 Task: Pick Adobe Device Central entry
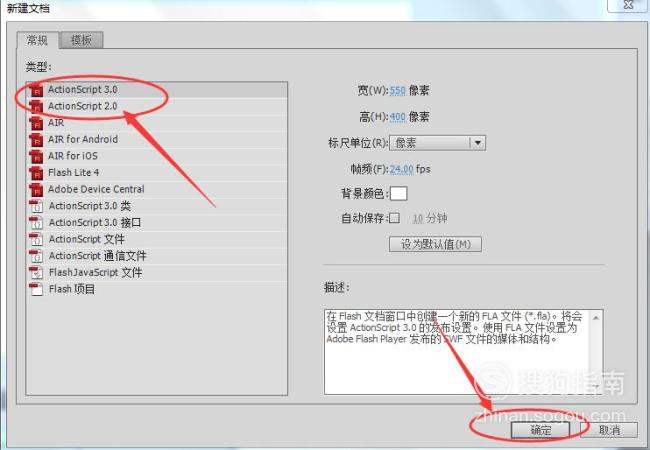pyautogui.click(x=157, y=189)
